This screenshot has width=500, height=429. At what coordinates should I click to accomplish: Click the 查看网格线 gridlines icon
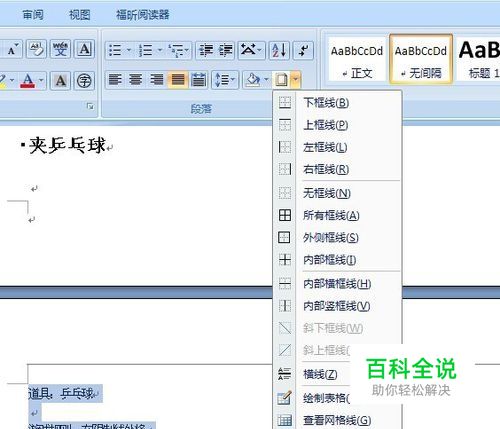[284, 420]
